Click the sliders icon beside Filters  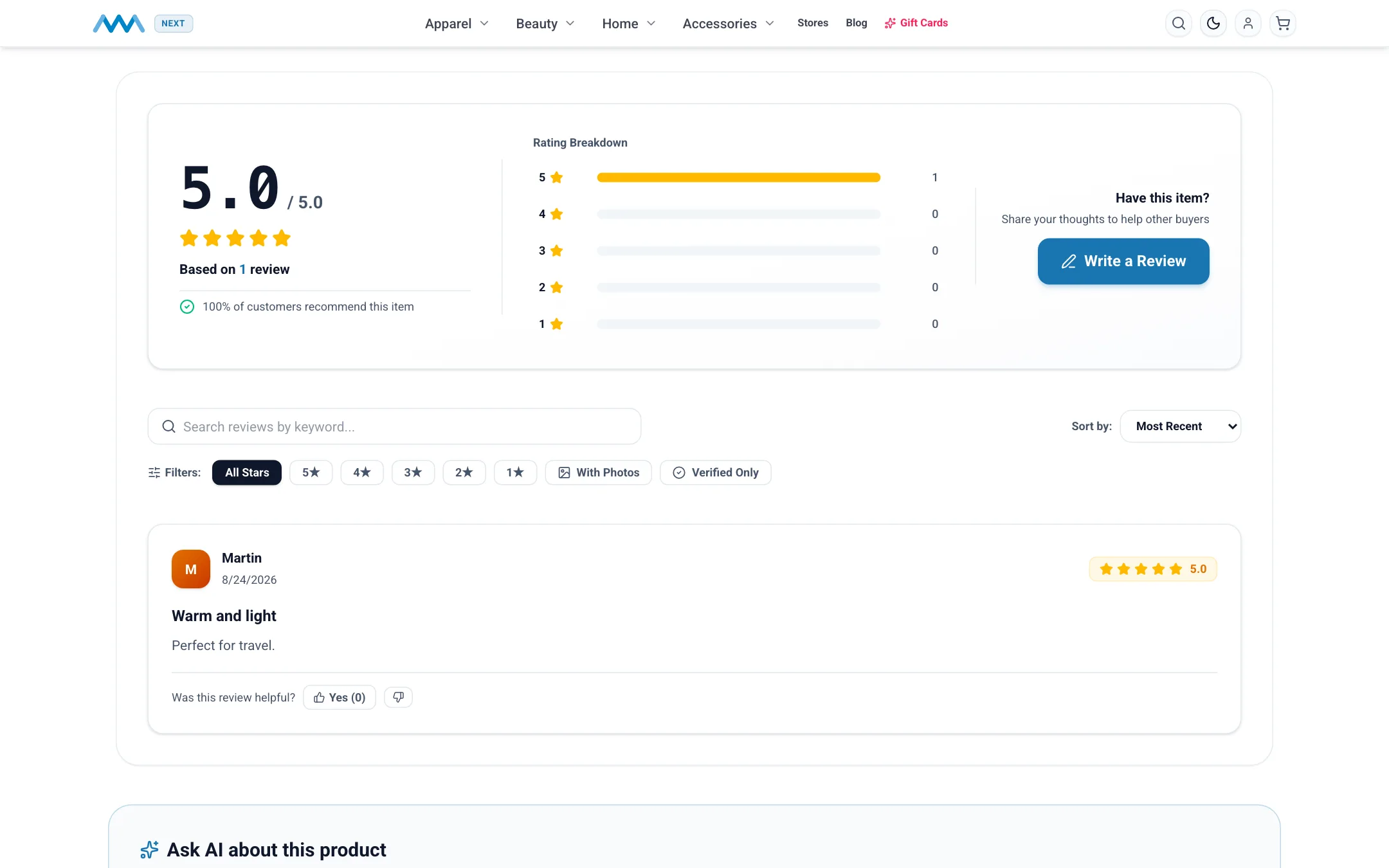point(154,473)
